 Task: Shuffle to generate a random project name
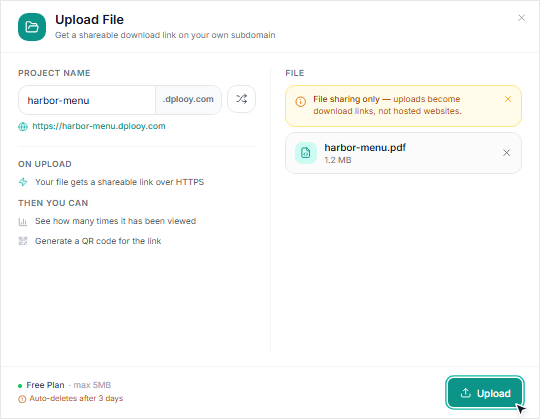(x=241, y=99)
